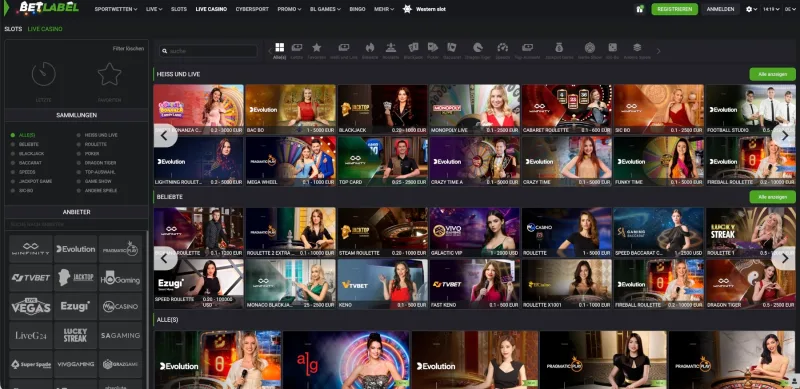Image resolution: width=800 pixels, height=389 pixels.
Task: Filter by SA Gaming provider logo
Action: [120, 335]
